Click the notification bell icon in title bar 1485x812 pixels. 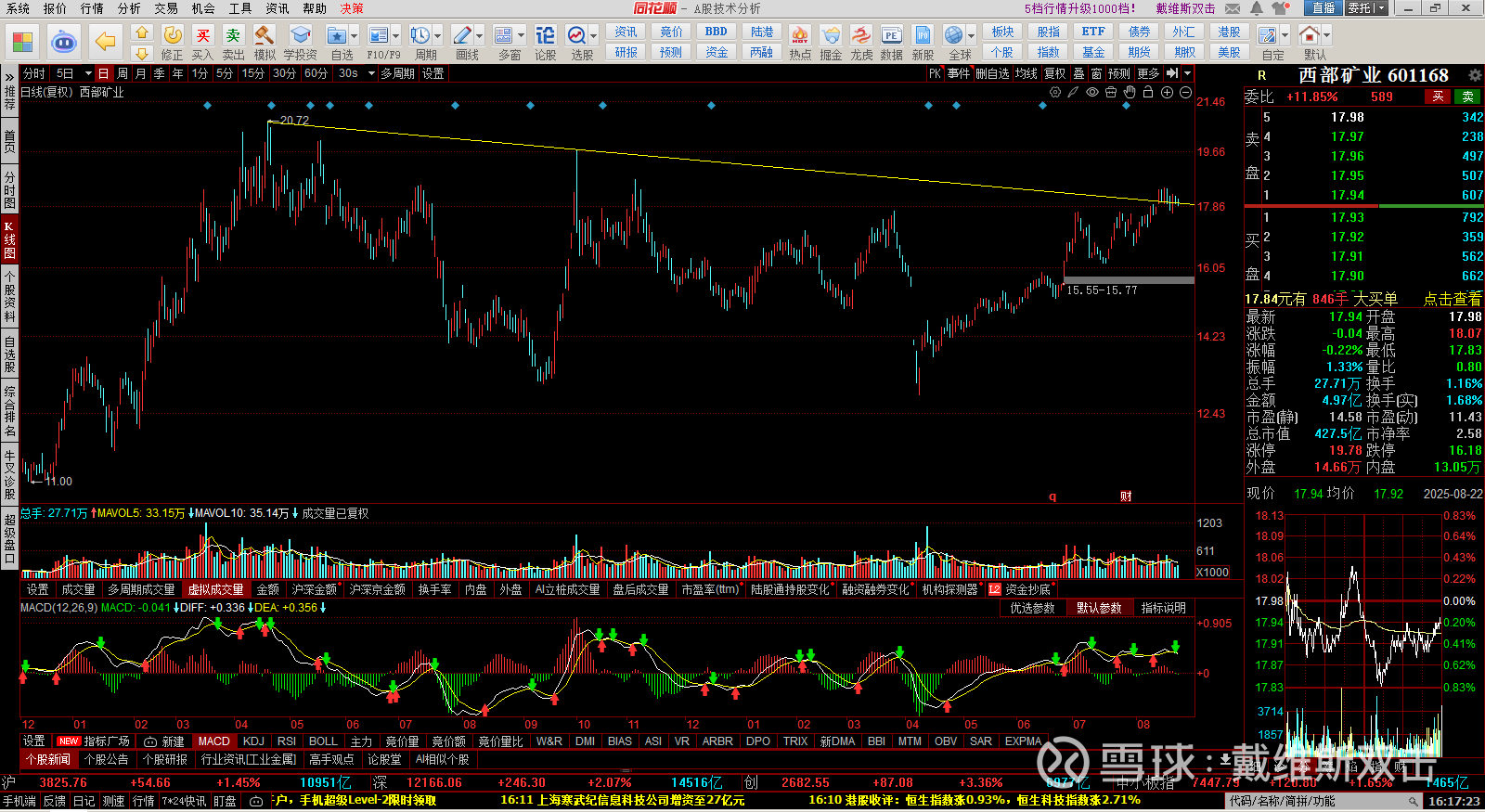[1257, 8]
